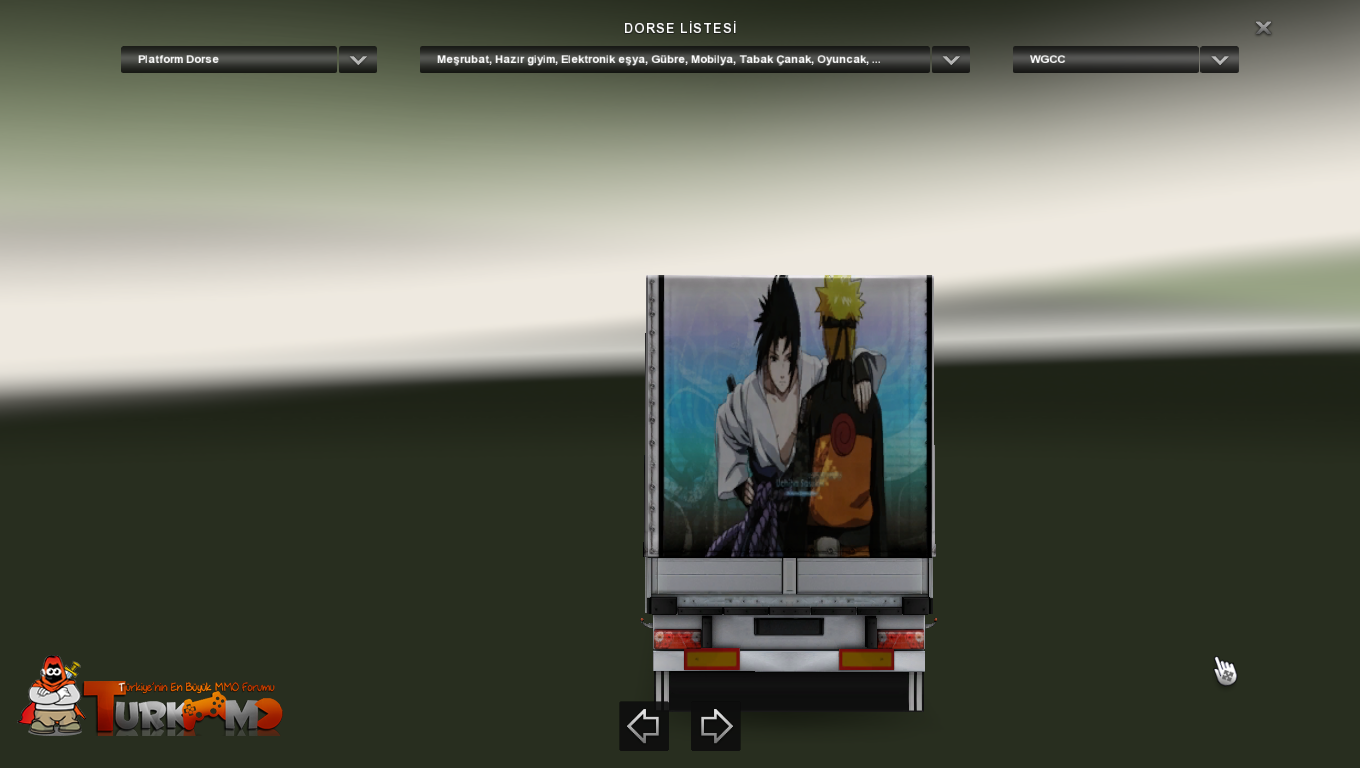Open the cargo list dropdown starting with Meşrubat
The image size is (1360, 768).
pyautogui.click(x=675, y=59)
